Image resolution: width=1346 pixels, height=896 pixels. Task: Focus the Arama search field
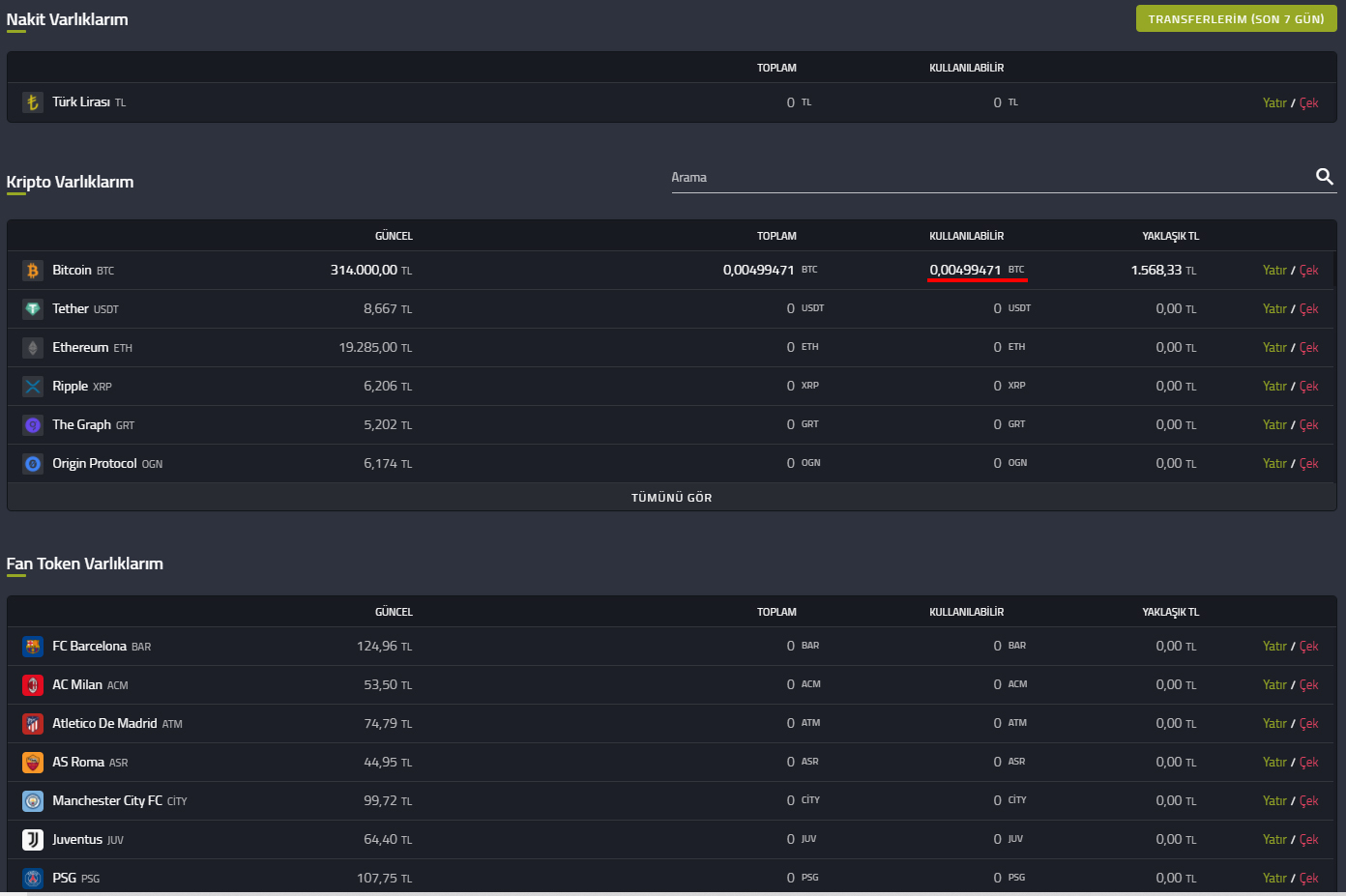pos(986,178)
